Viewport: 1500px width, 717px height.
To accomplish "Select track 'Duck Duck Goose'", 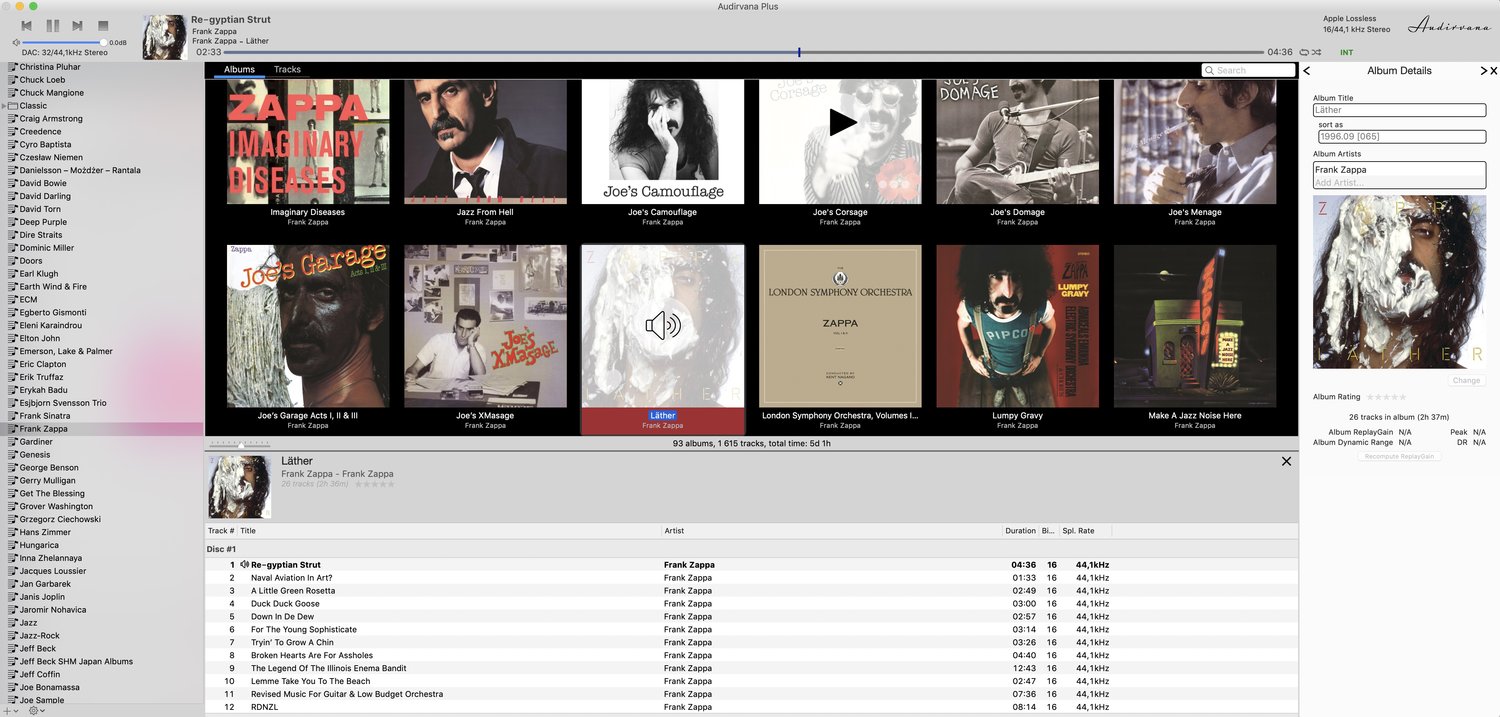I will pyautogui.click(x=752, y=604).
